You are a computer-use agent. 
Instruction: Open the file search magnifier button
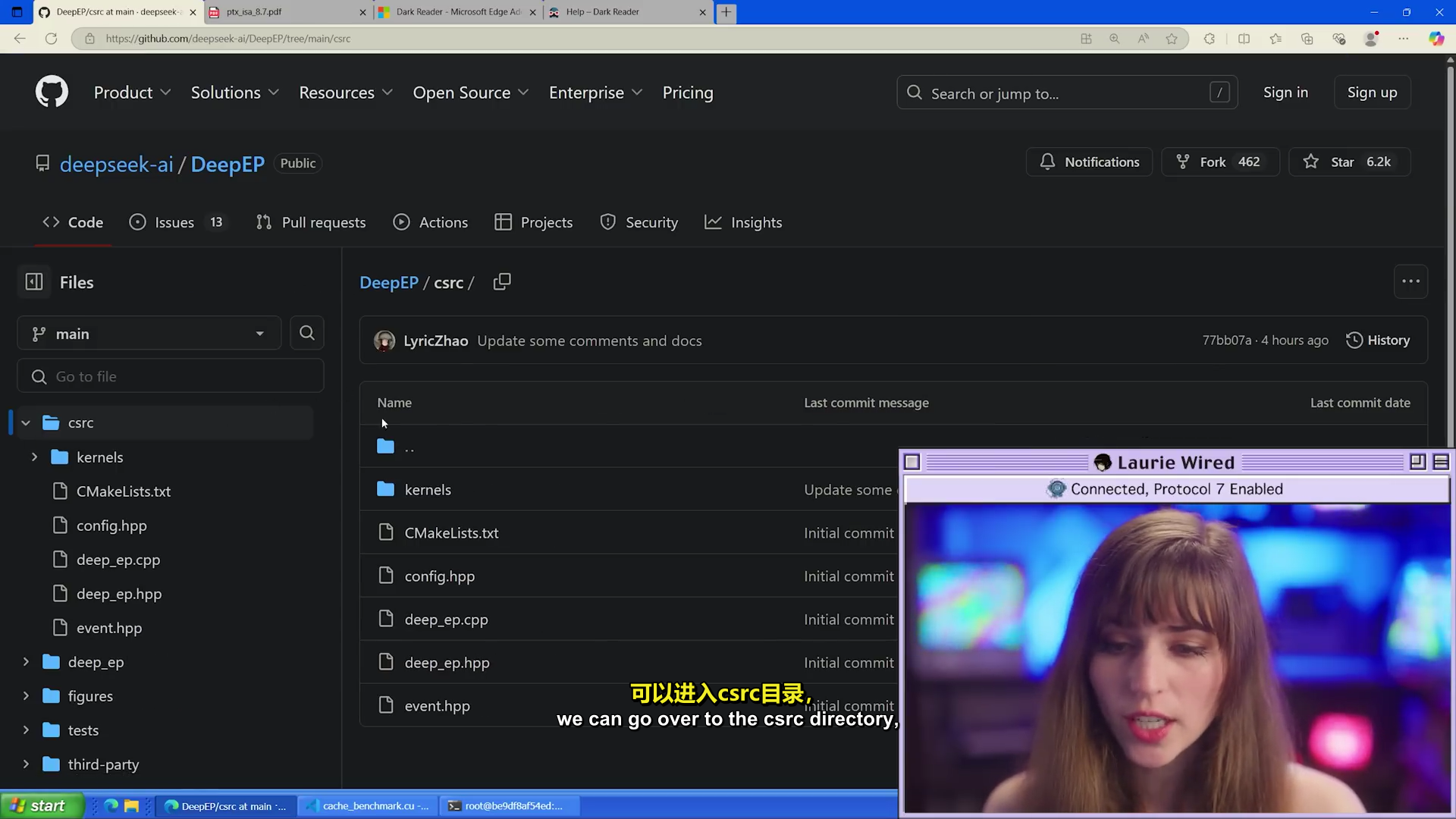307,333
